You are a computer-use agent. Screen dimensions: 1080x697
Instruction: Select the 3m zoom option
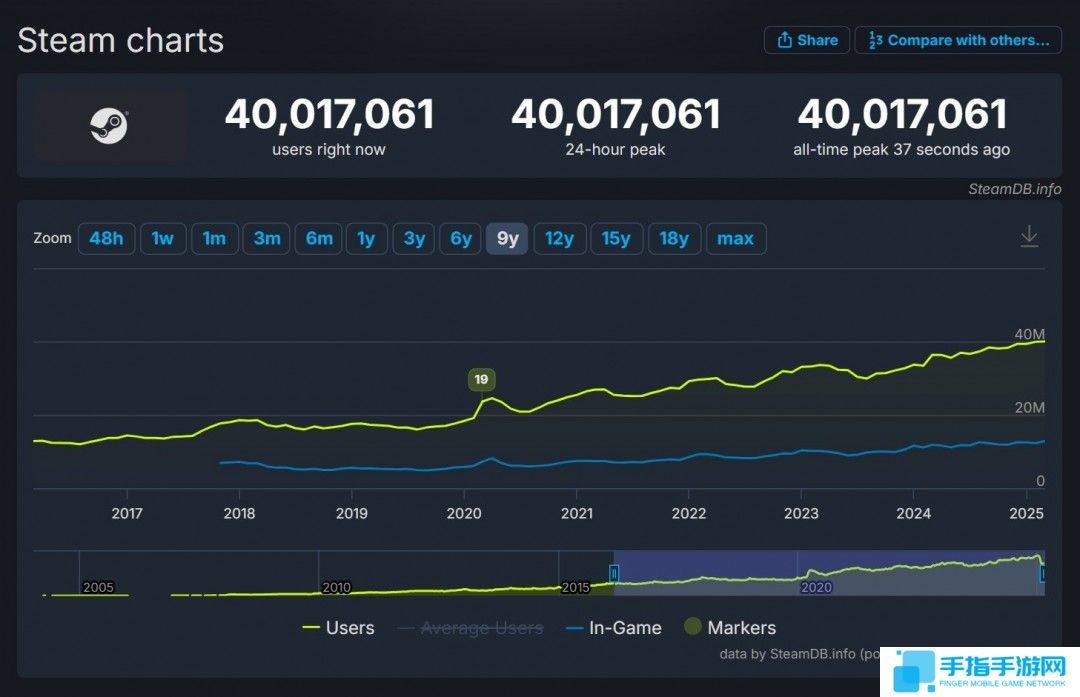tap(266, 238)
